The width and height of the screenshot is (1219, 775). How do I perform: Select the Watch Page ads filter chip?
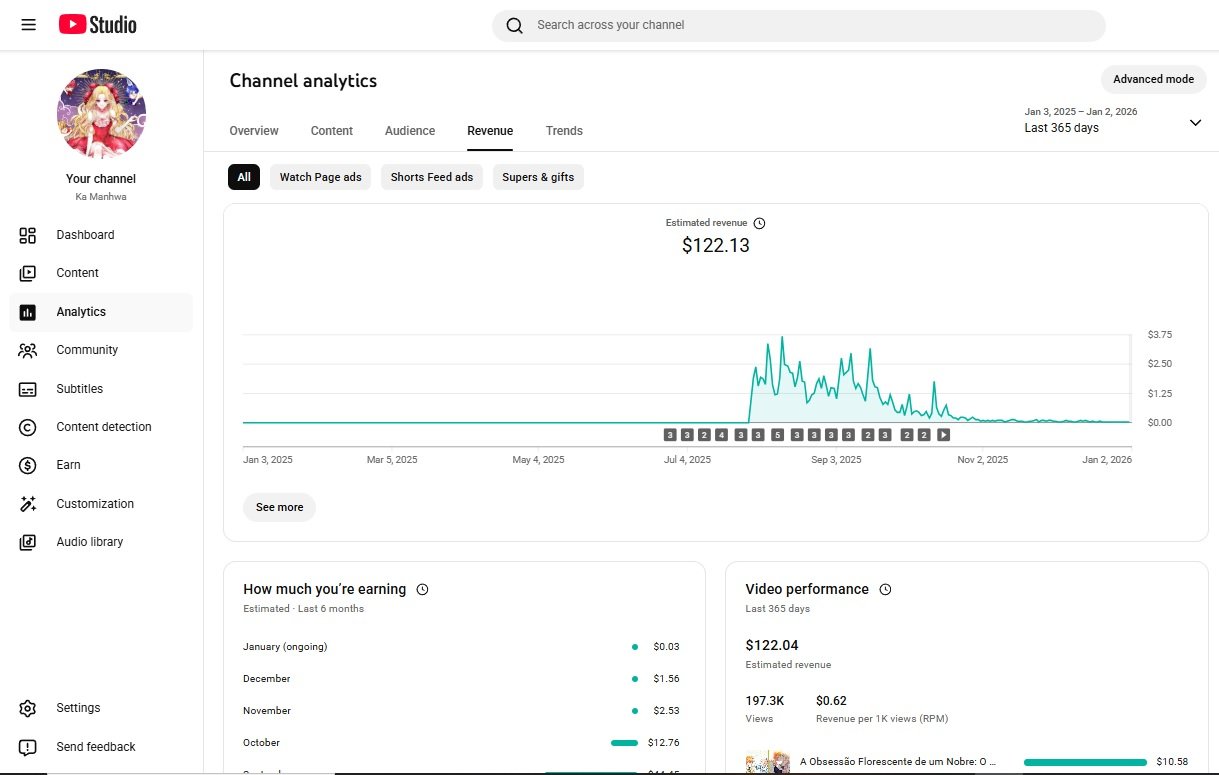[x=320, y=177]
